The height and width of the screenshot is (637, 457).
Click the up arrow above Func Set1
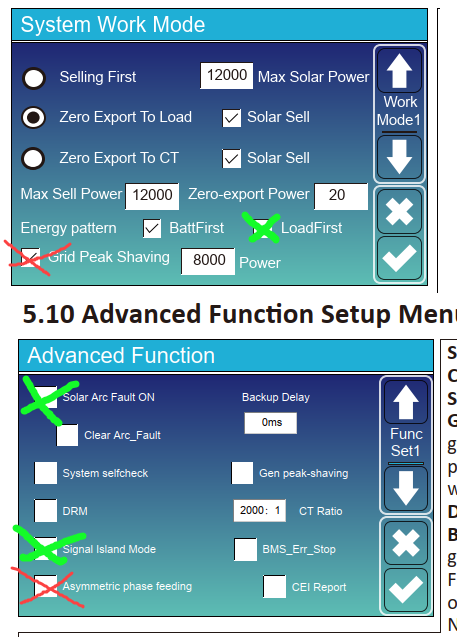406,402
